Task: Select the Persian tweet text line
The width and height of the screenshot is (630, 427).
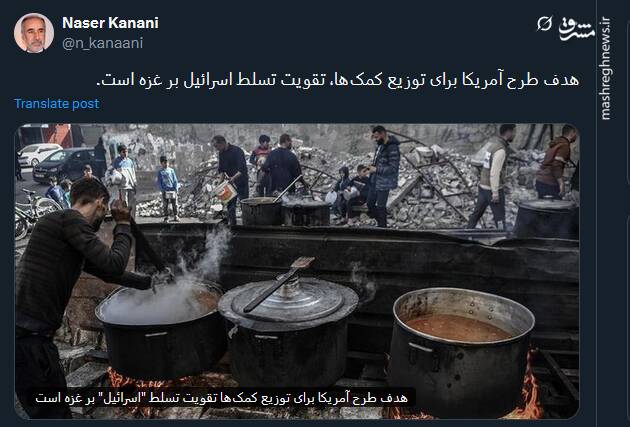Action: (x=338, y=80)
